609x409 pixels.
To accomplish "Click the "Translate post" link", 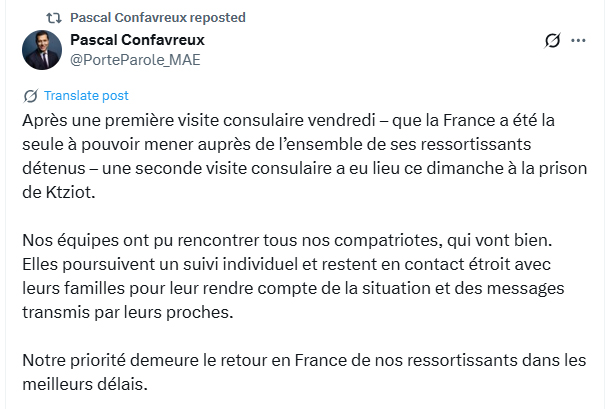I will (87, 96).
